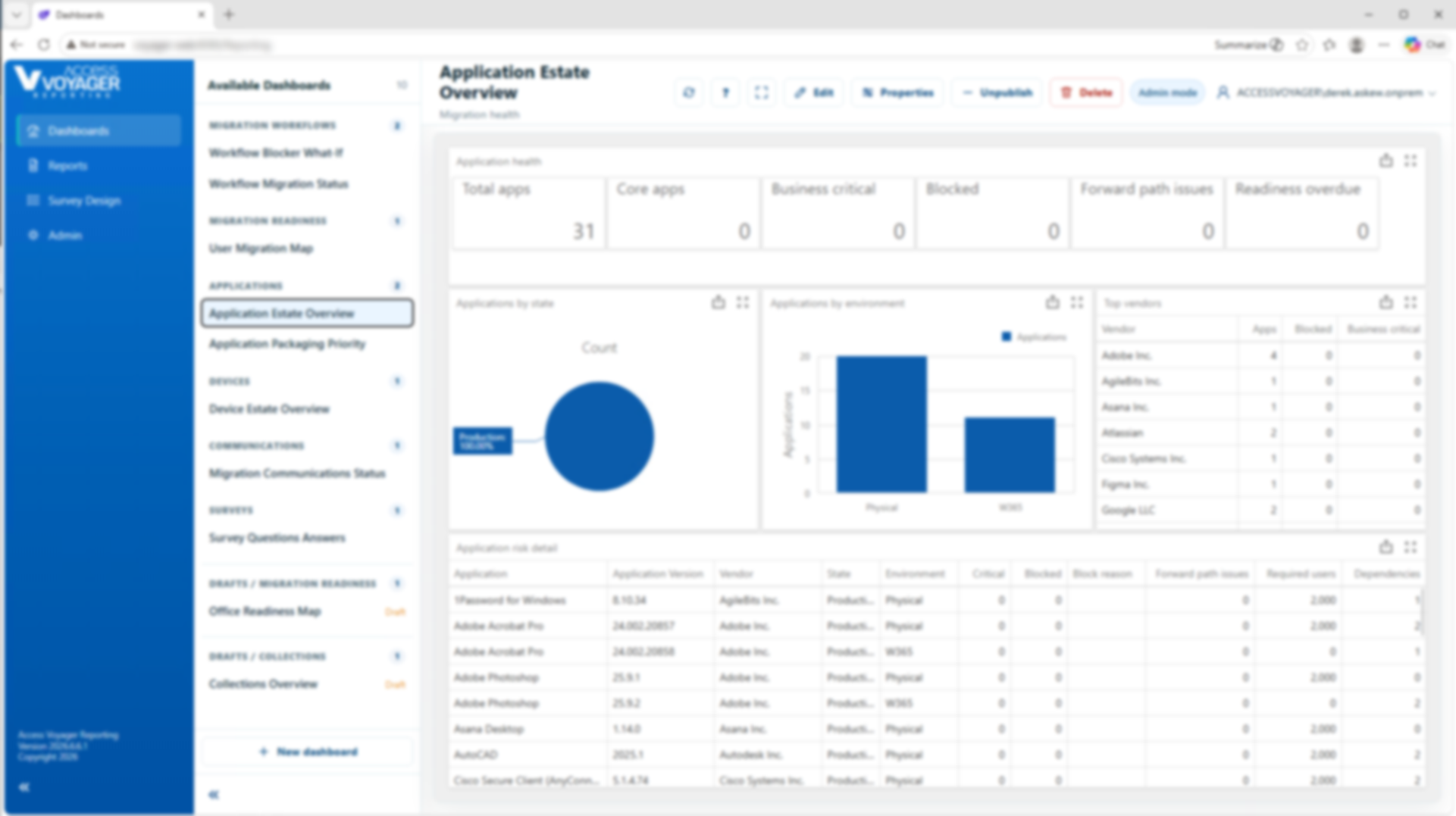Maximize the Applications by environment chart

[1076, 302]
